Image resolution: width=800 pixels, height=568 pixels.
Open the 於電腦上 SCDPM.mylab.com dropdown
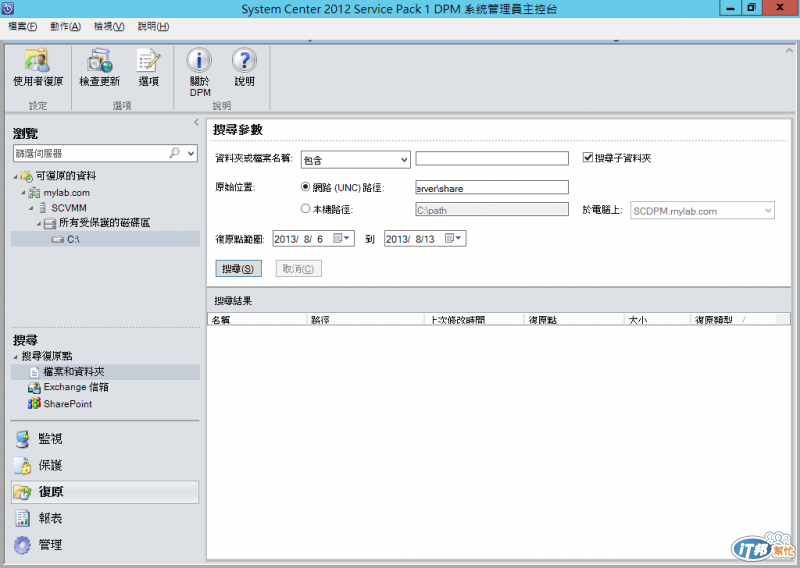702,211
